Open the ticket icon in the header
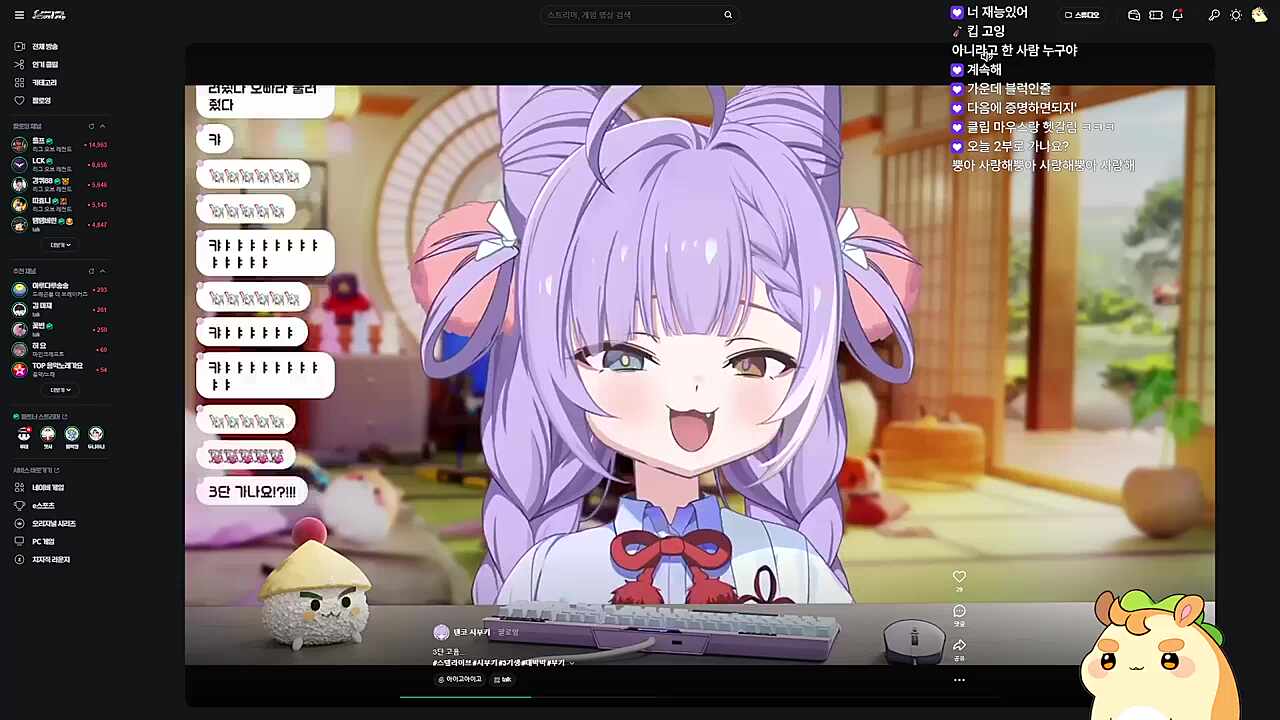The width and height of the screenshot is (1280, 720). pos(1156,15)
